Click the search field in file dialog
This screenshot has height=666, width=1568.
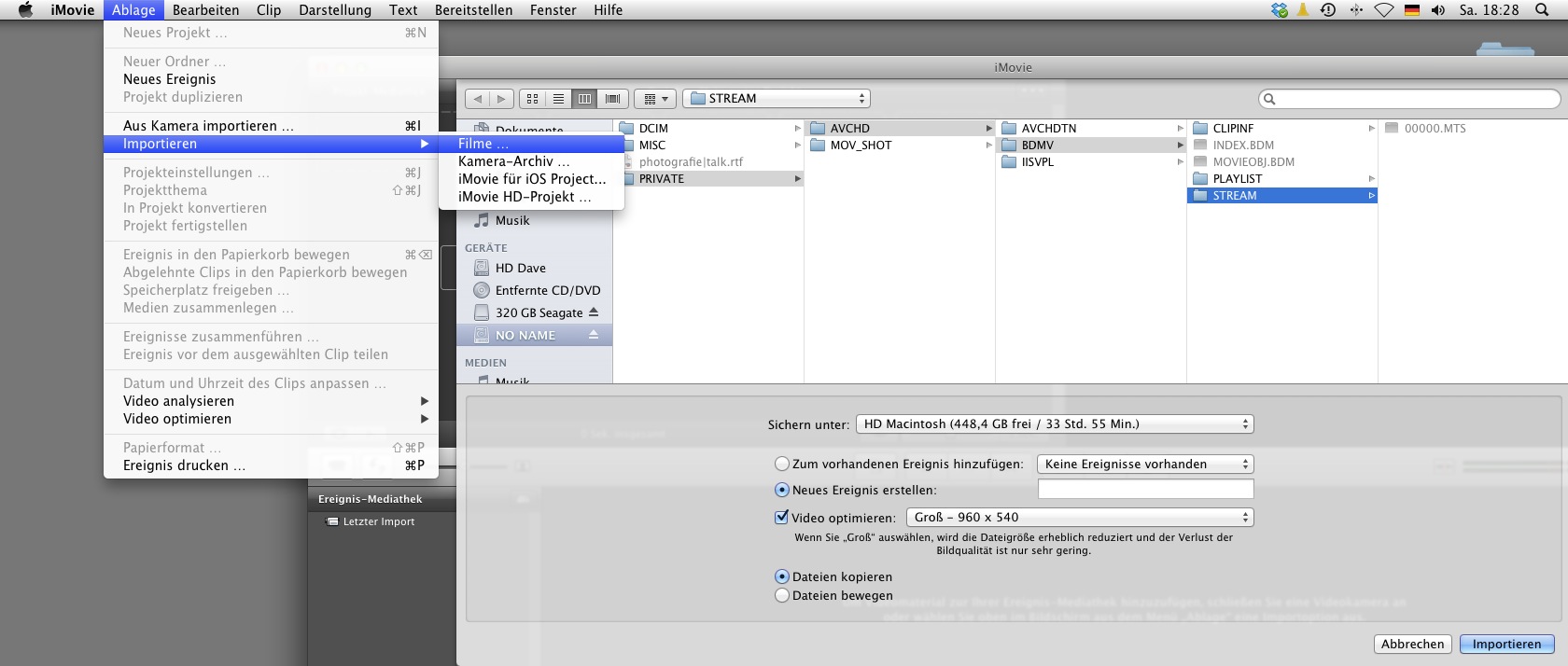[1409, 99]
